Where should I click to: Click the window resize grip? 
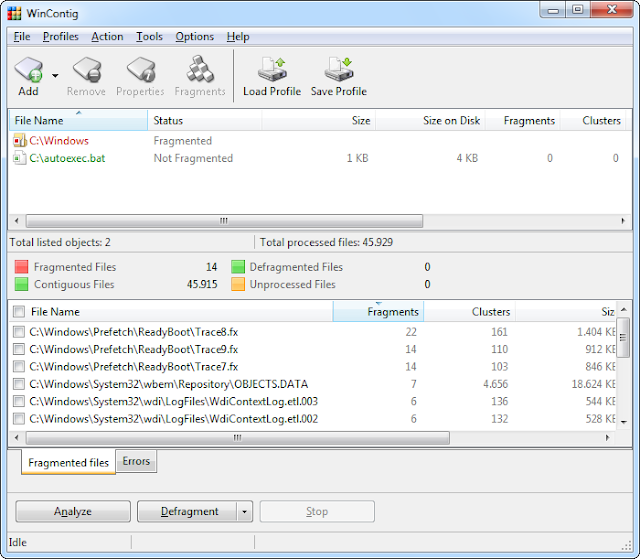coord(626,546)
